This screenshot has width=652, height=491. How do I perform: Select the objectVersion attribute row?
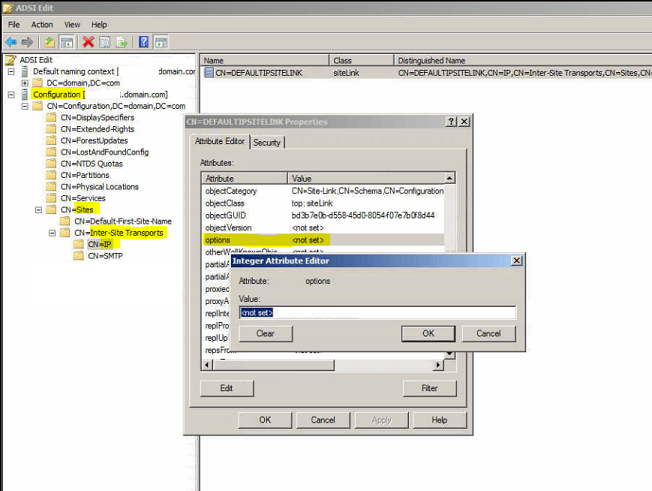(323, 228)
